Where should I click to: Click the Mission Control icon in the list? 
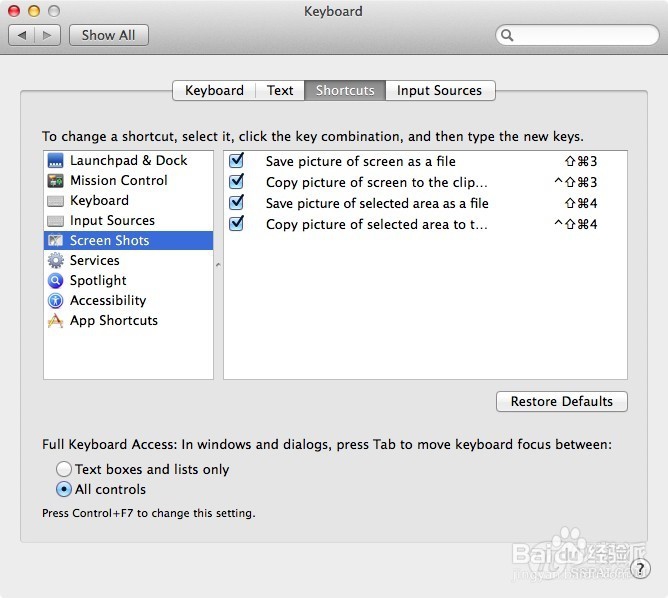pyautogui.click(x=55, y=181)
